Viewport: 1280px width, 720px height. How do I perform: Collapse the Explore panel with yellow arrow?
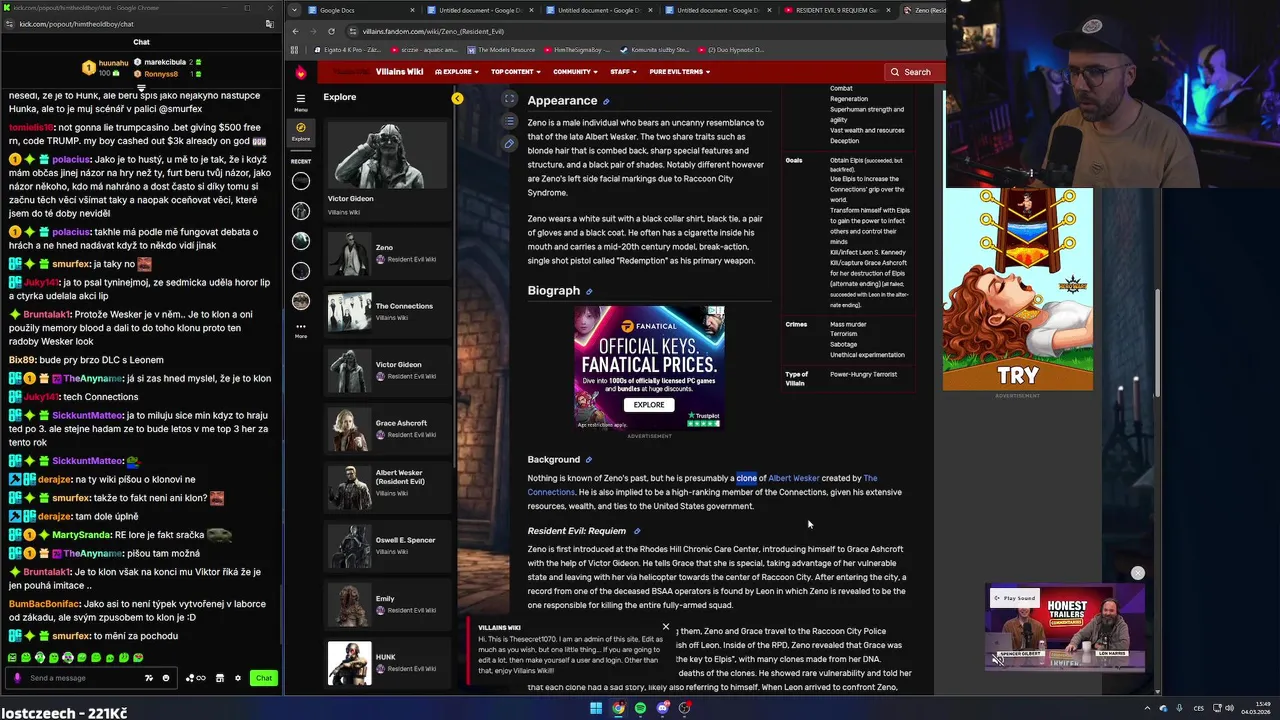coord(457,98)
